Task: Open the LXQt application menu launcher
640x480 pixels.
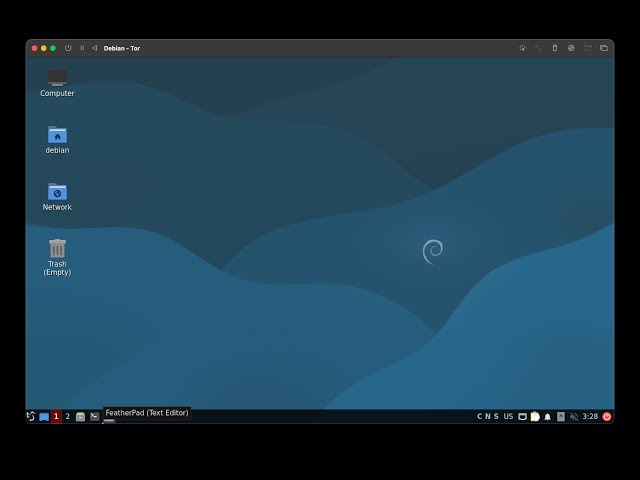Action: point(31,416)
